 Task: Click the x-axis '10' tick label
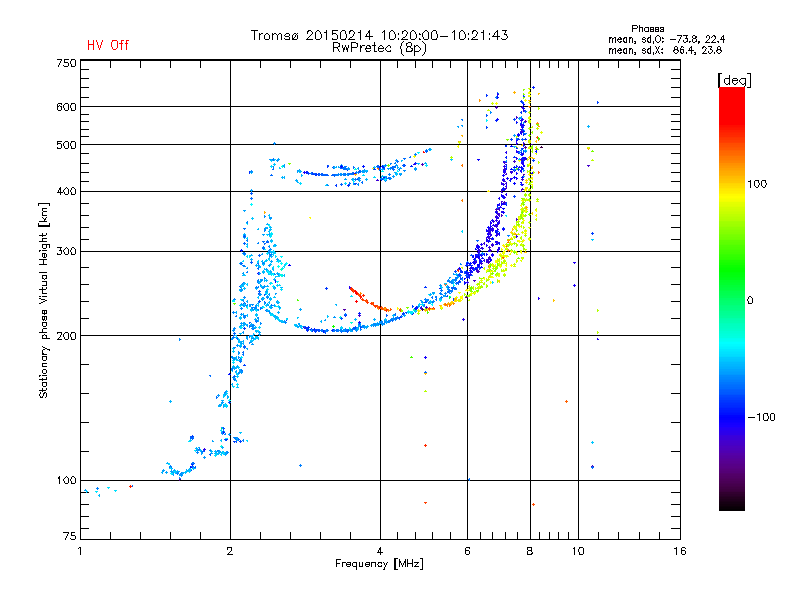click(x=578, y=551)
